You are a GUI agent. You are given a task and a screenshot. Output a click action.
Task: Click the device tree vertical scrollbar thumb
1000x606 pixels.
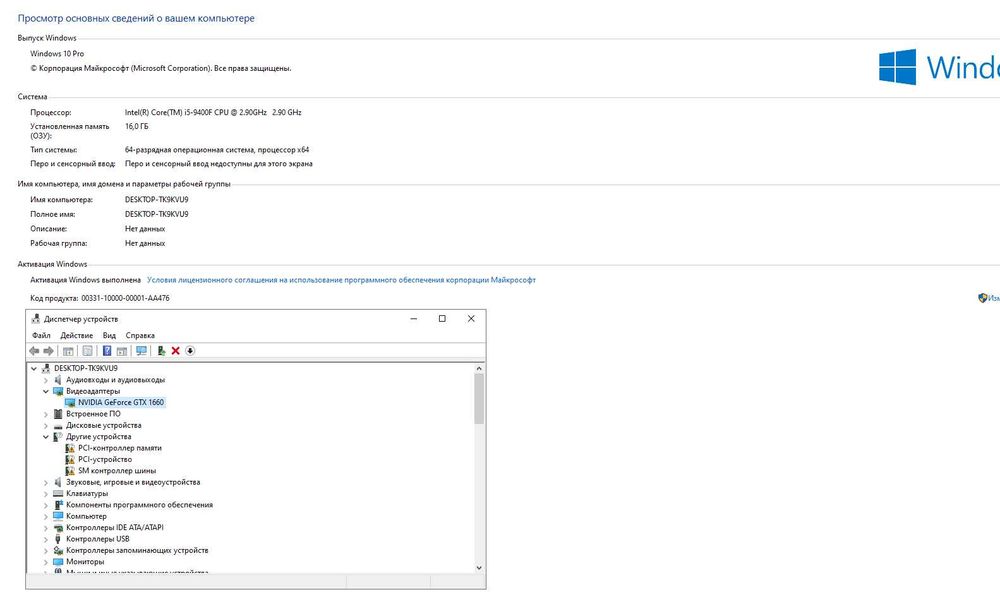pyautogui.click(x=479, y=399)
